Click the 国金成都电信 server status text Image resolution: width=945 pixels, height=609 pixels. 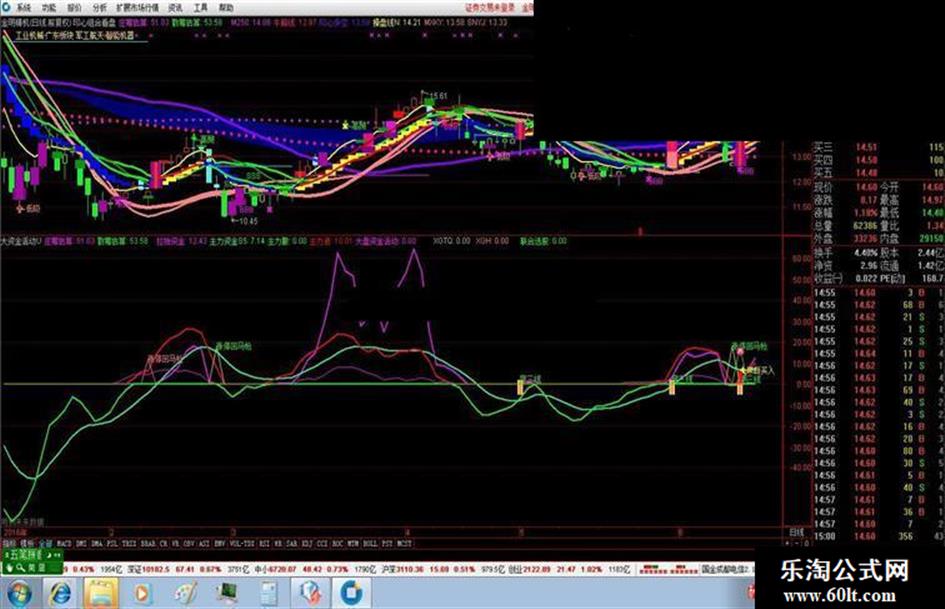click(x=728, y=569)
